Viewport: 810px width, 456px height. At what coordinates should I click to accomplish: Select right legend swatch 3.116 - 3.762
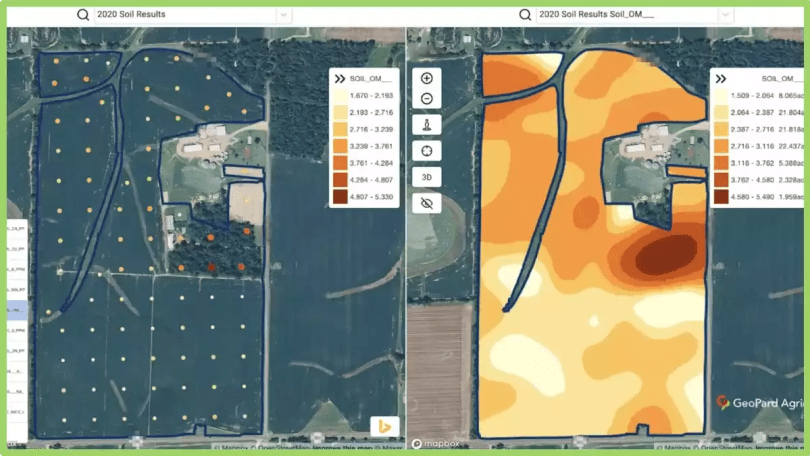[721, 163]
